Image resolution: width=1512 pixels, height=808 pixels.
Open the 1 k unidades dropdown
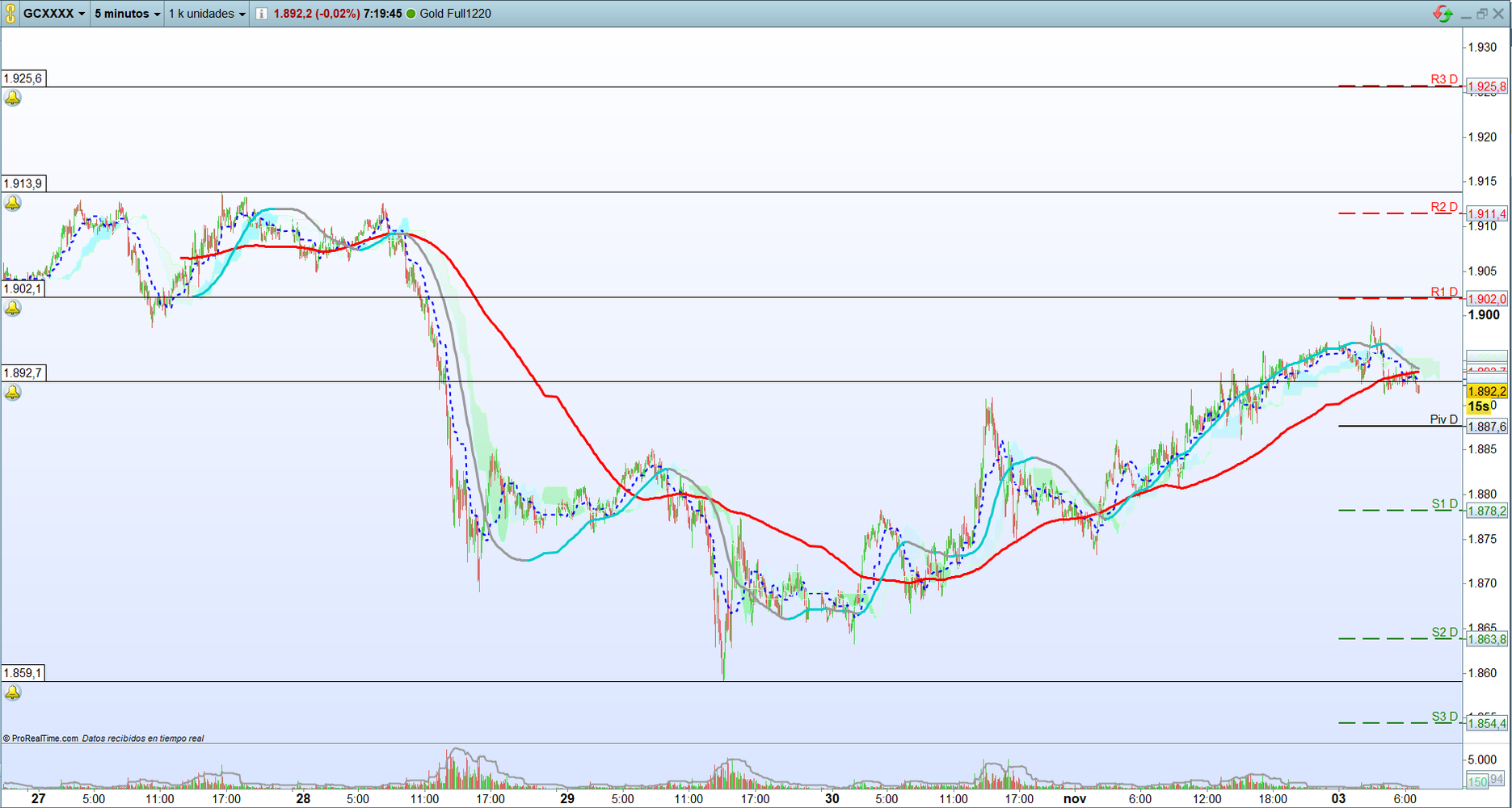click(207, 14)
